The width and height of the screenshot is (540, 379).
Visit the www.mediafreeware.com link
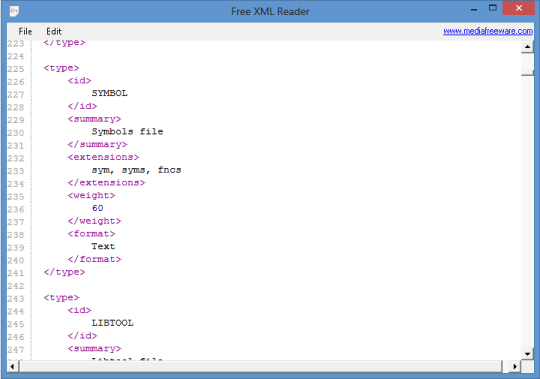click(488, 31)
